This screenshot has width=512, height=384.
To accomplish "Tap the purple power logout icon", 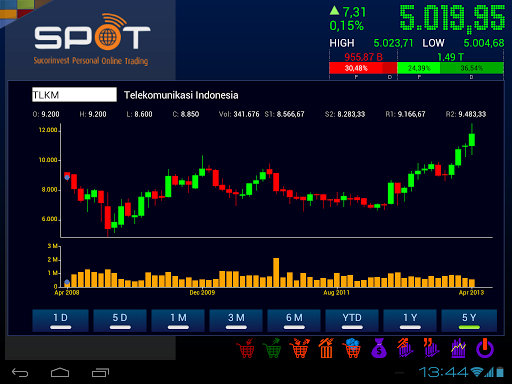I will [485, 348].
